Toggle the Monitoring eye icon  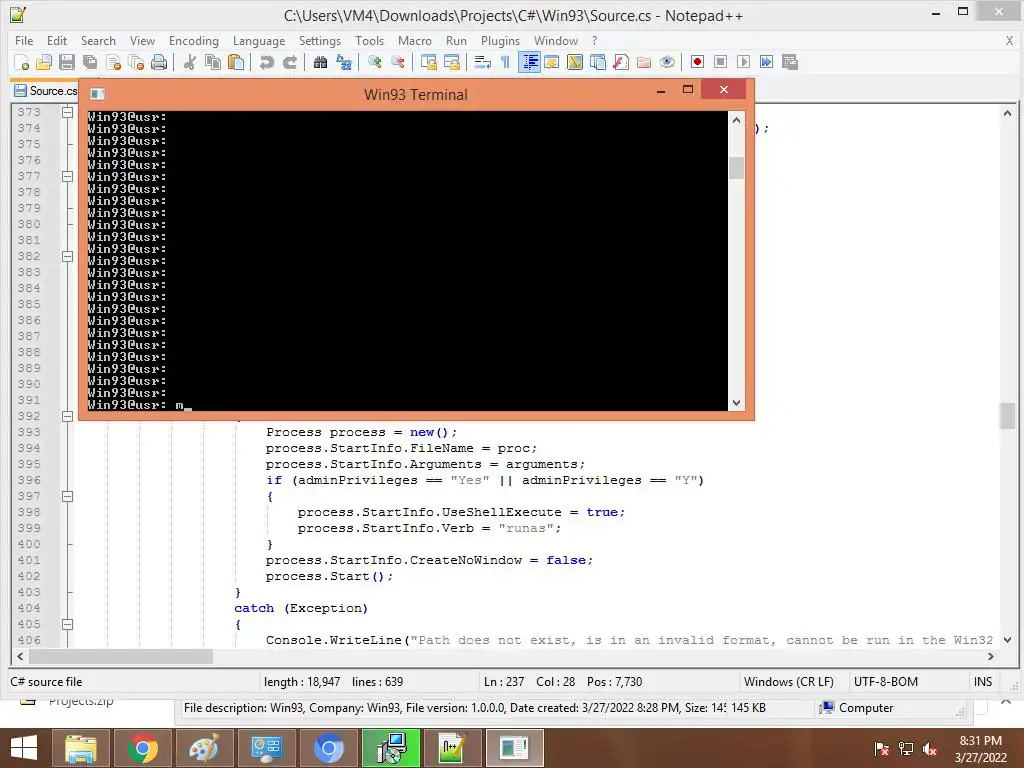667,62
